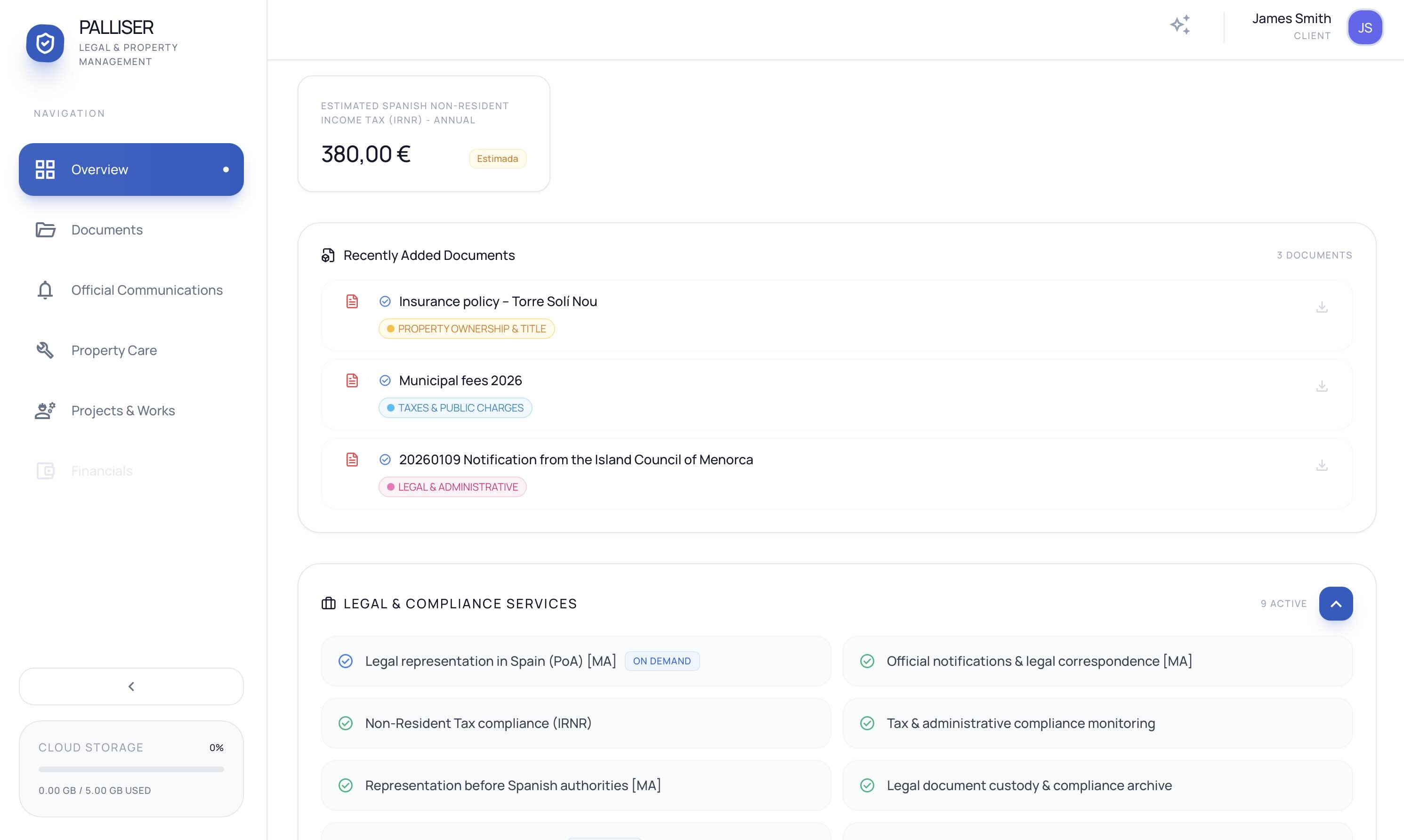
Task: Download the Island Council of Menorca notification
Action: (1322, 465)
